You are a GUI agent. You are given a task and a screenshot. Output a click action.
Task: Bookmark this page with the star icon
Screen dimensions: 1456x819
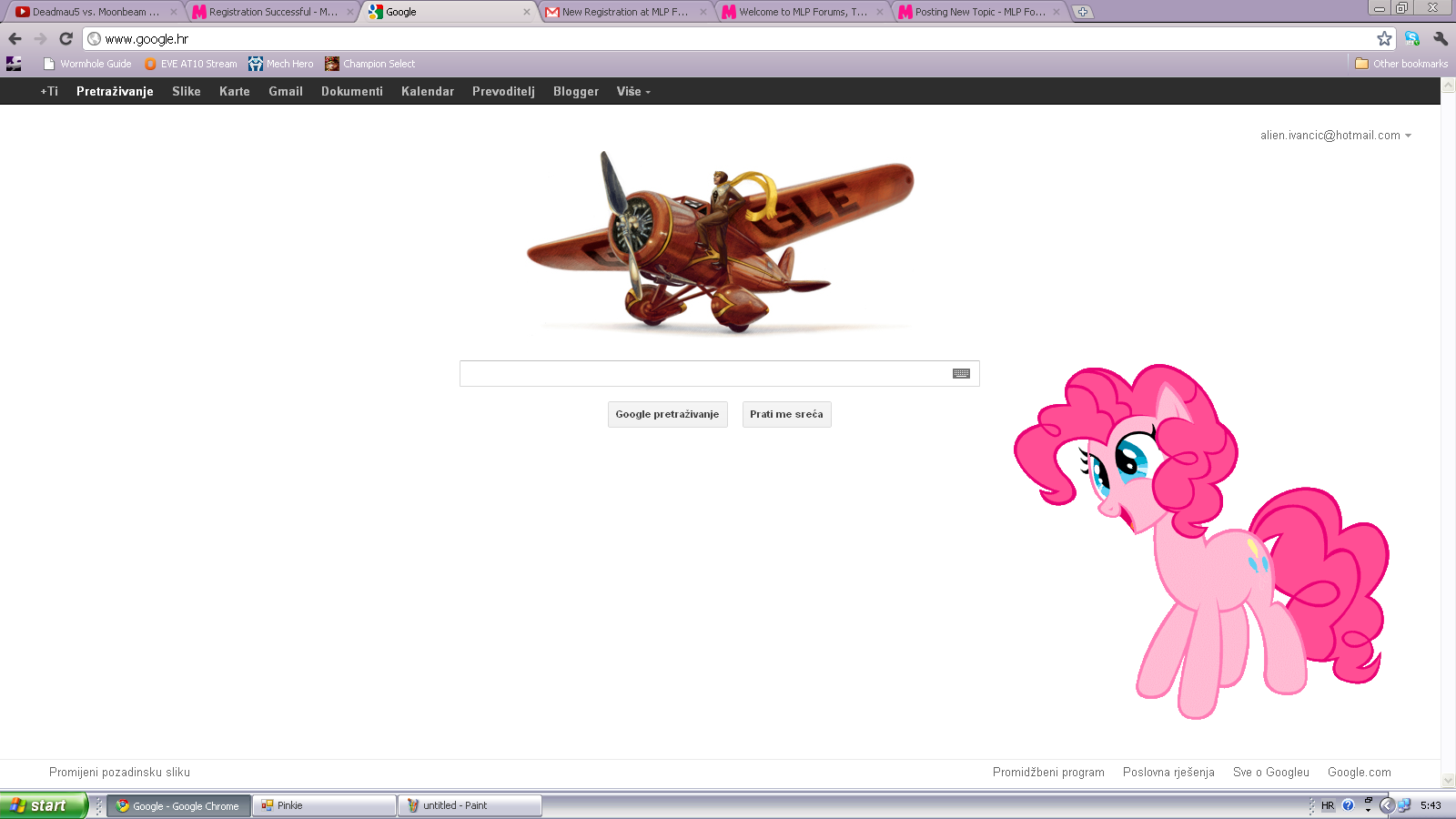[x=1384, y=38]
